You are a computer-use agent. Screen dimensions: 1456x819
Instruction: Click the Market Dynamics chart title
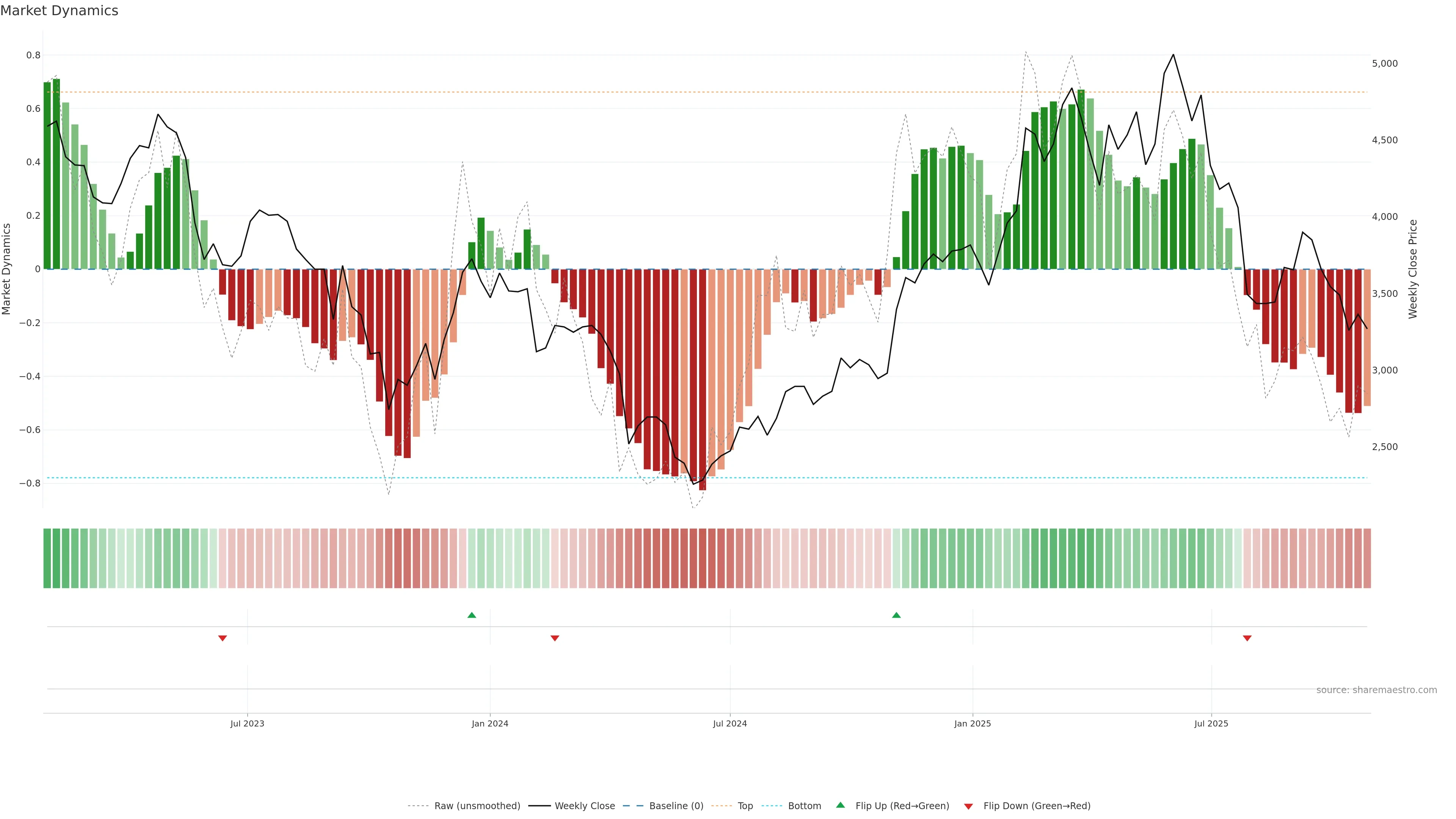(60, 11)
